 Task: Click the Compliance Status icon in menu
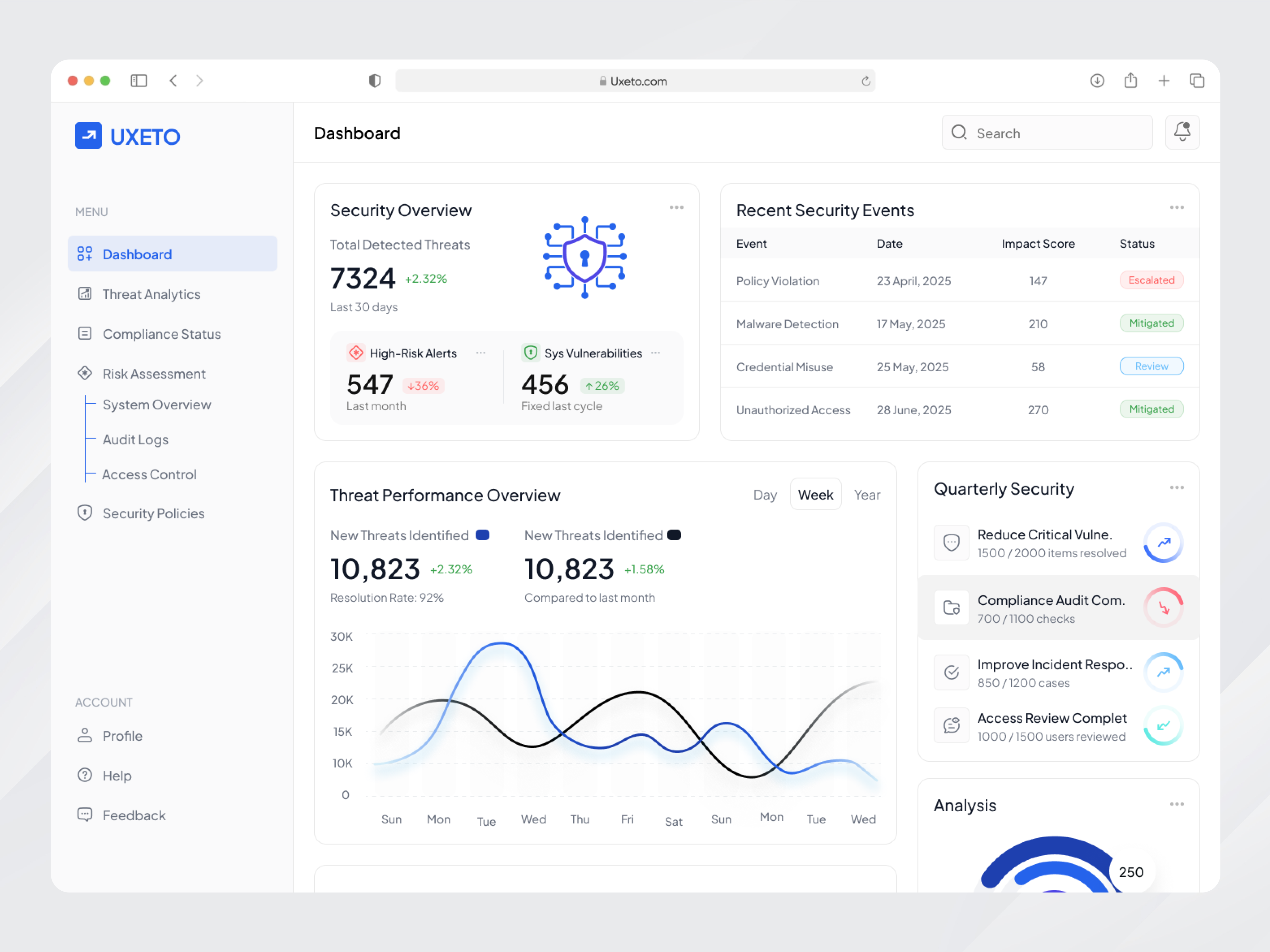(x=85, y=333)
